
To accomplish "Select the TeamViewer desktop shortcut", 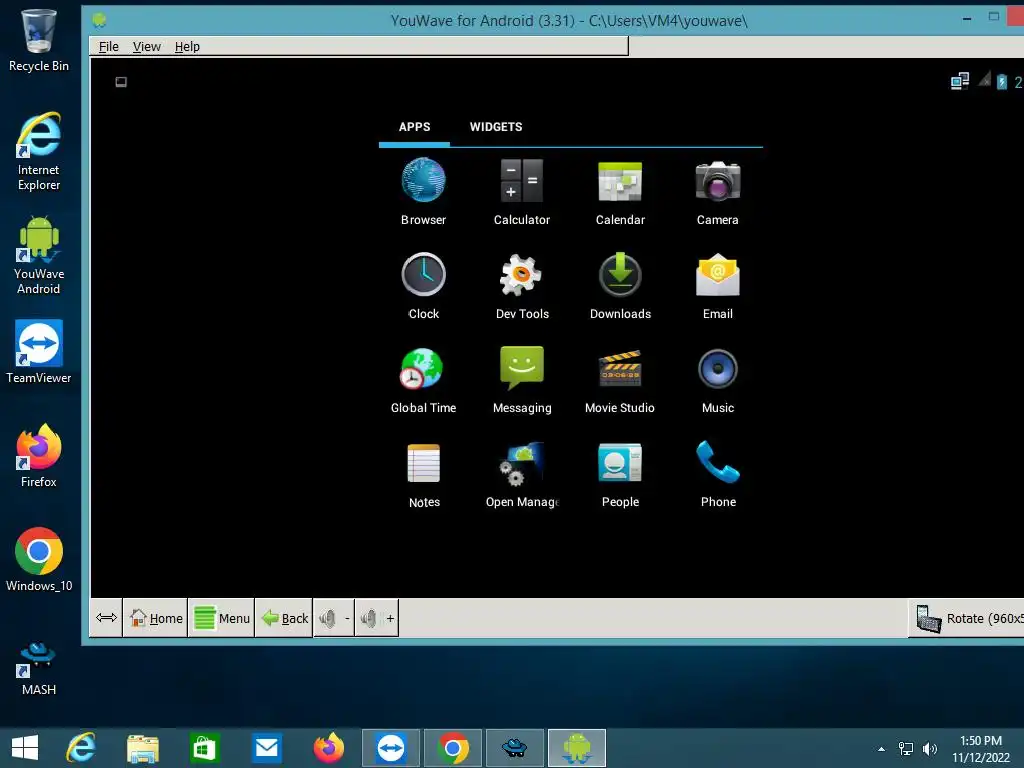I will [39, 352].
